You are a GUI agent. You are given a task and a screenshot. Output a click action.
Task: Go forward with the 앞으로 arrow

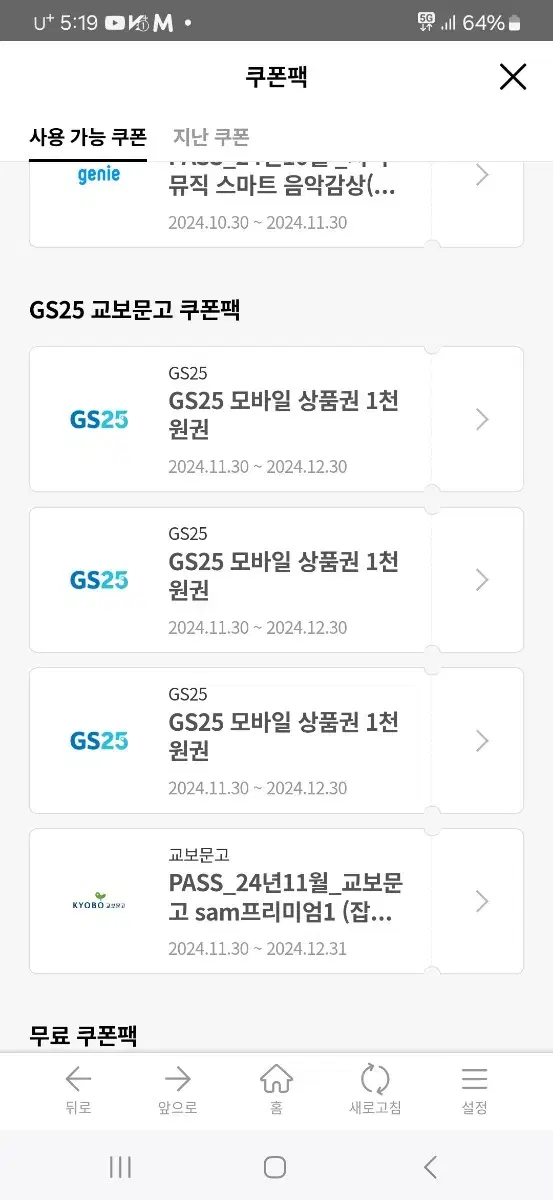(177, 1089)
